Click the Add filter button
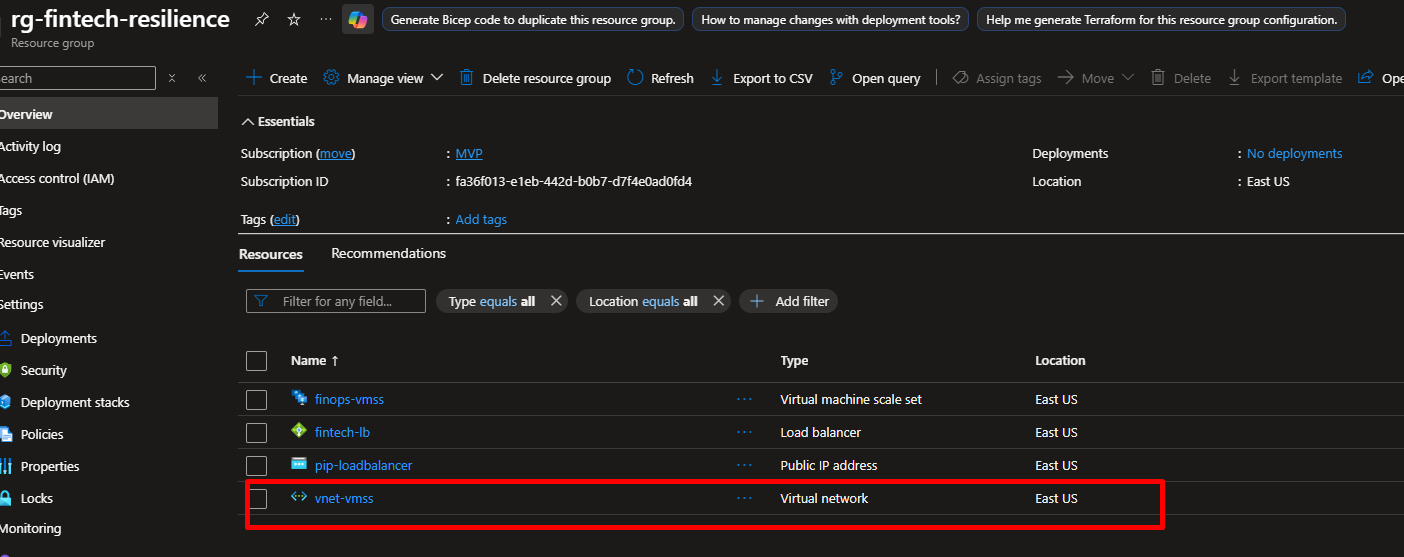Image resolution: width=1404 pixels, height=557 pixels. pyautogui.click(x=788, y=301)
